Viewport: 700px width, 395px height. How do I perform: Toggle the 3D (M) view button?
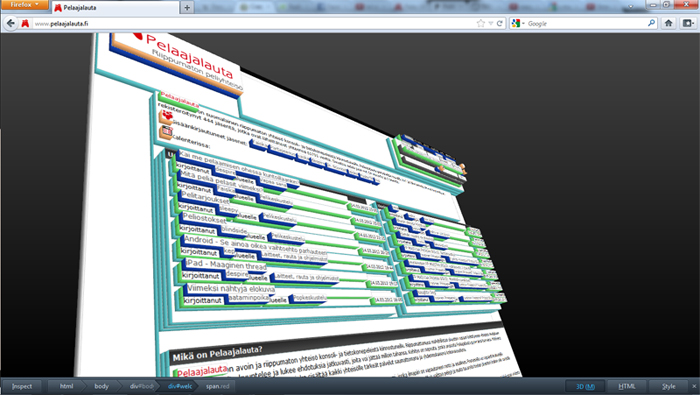coord(585,387)
